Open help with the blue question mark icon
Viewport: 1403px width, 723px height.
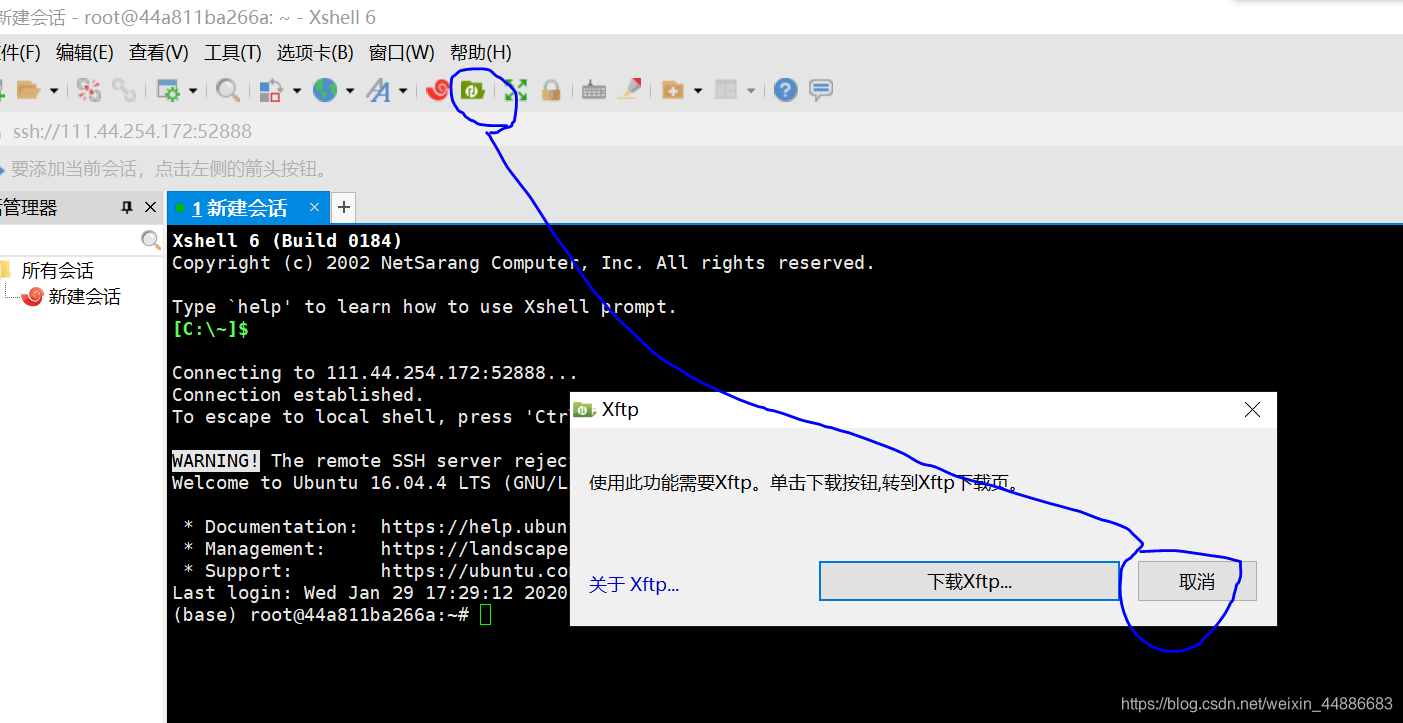click(x=786, y=91)
